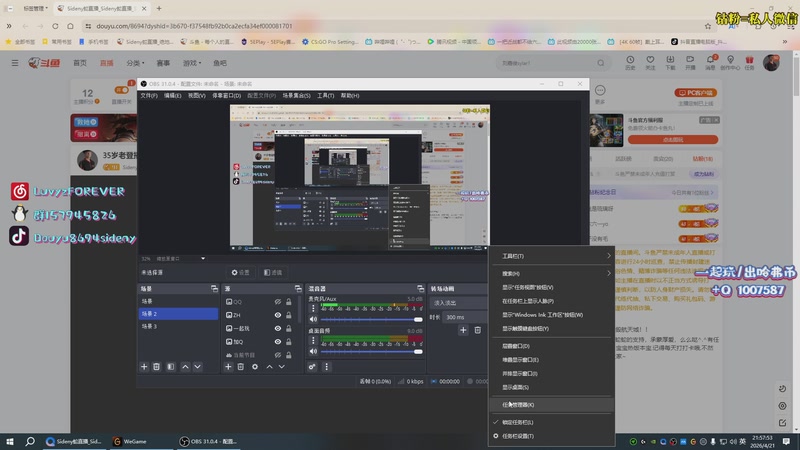Open browser tab group manager dropdown
Viewport: 800px width, 450px height.
[x=35, y=9]
